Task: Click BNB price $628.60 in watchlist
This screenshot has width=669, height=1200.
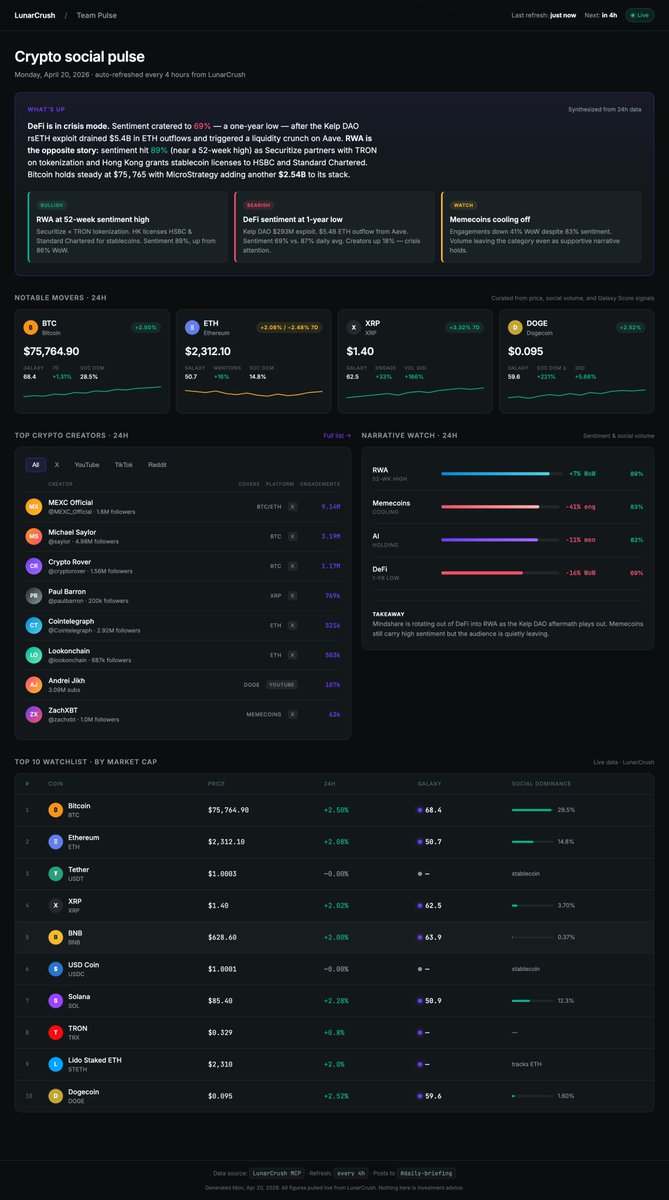Action: point(222,938)
